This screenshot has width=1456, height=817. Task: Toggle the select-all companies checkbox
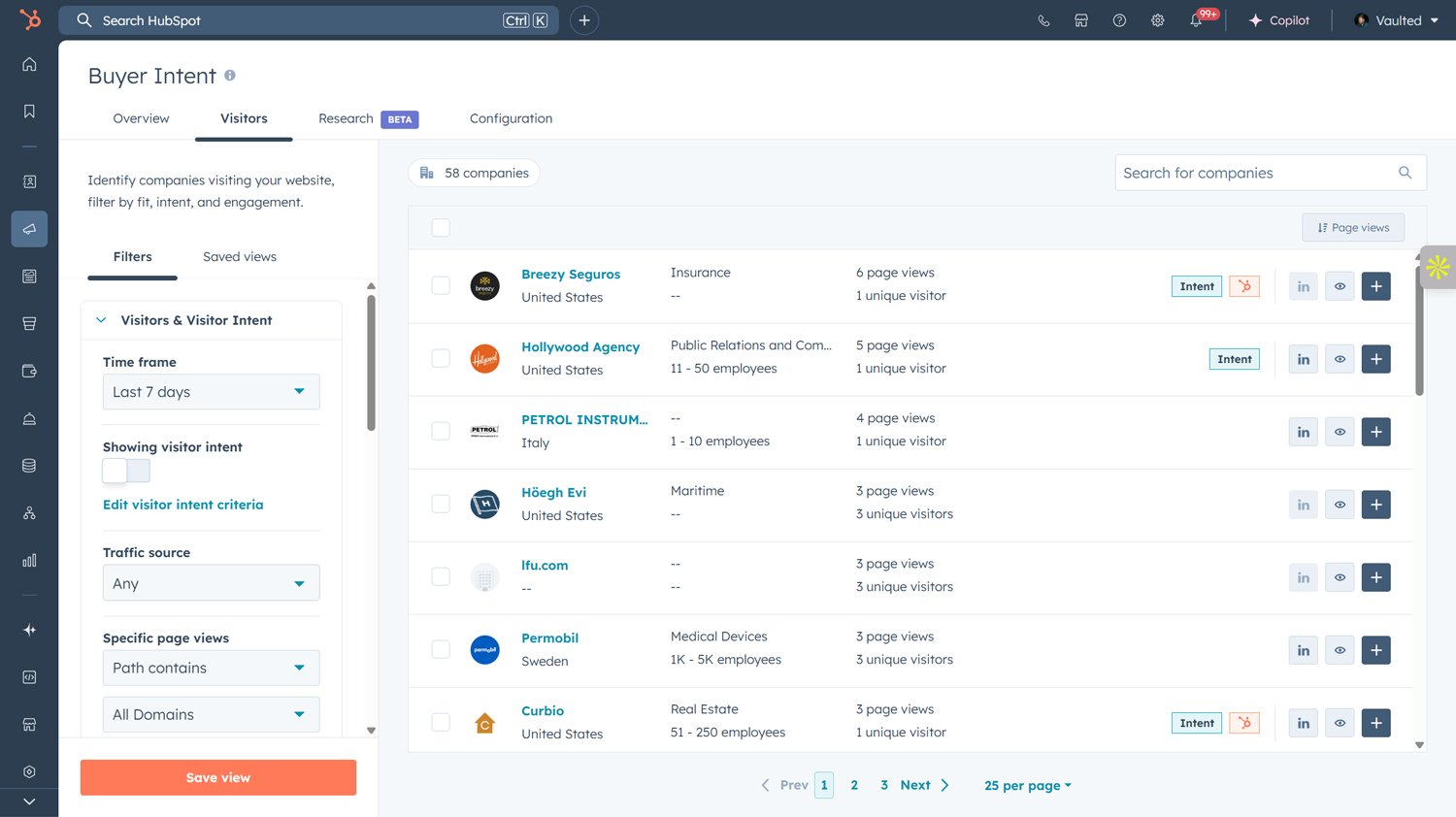441,227
